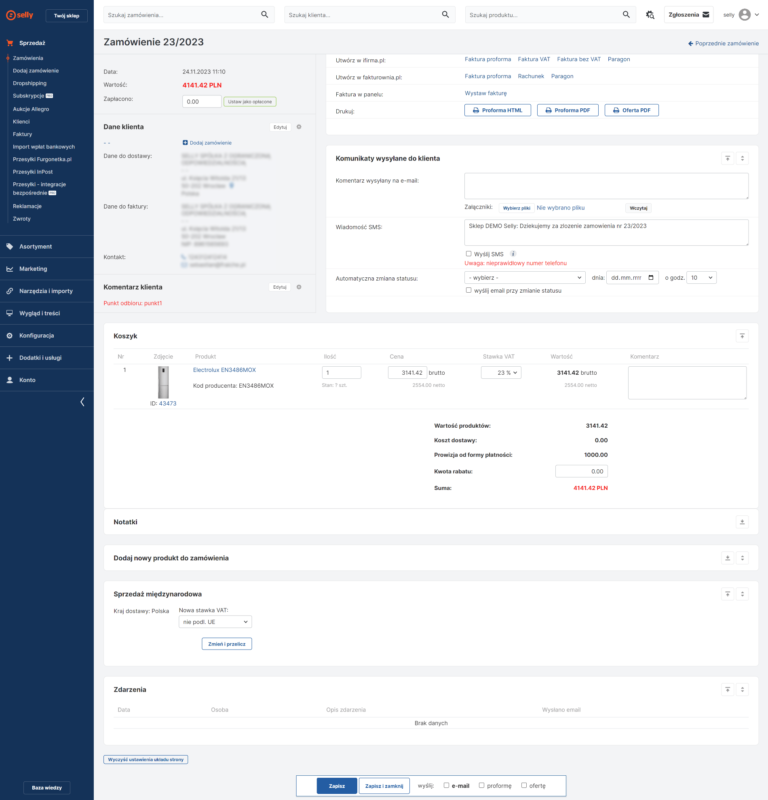Open the automatic status '- wybierz -' dropdown
Screen dimensions: 768x800
525,277
